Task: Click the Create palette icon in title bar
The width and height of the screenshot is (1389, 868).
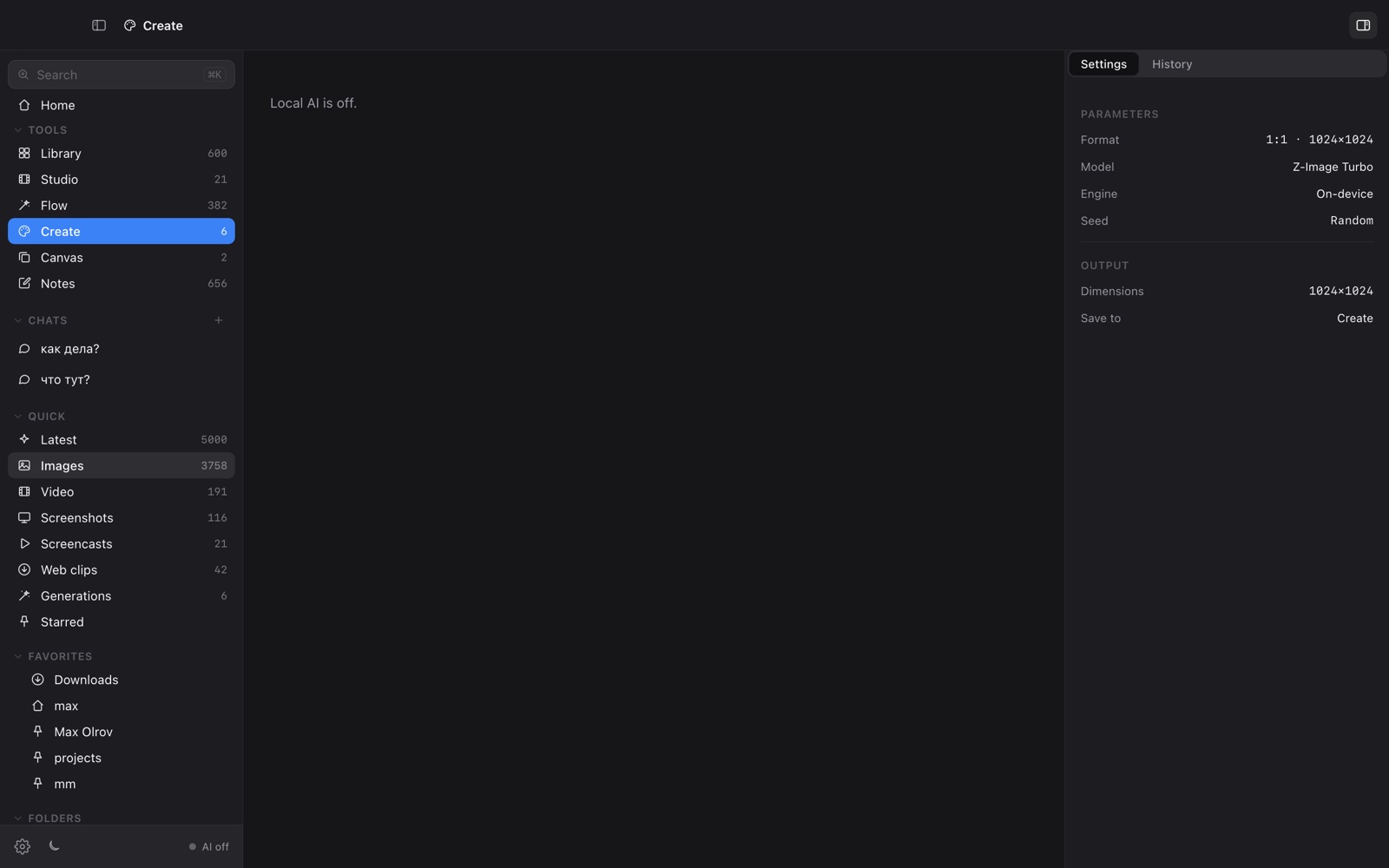Action: point(129,25)
